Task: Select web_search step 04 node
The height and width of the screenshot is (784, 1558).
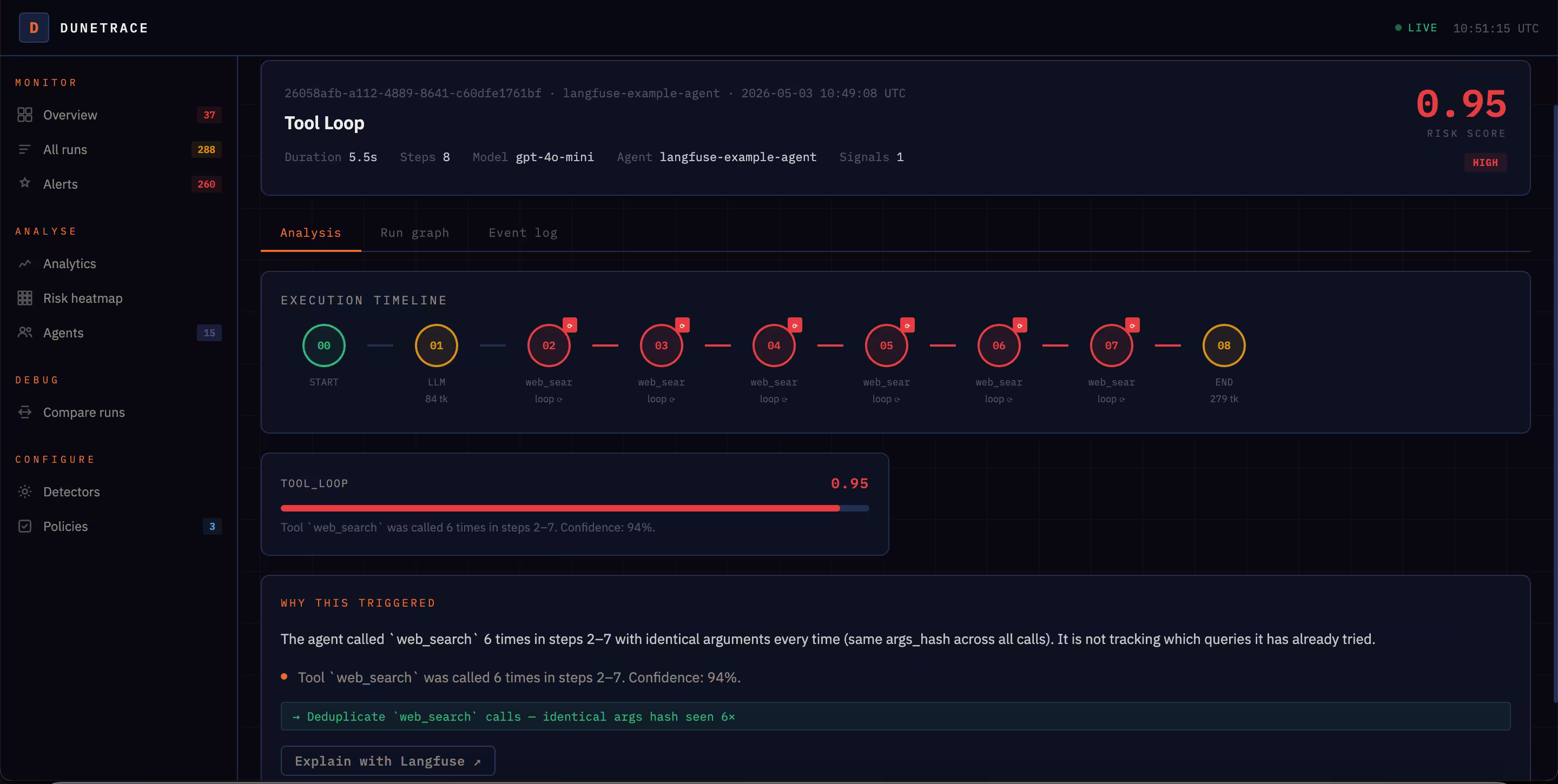Action: coord(774,346)
